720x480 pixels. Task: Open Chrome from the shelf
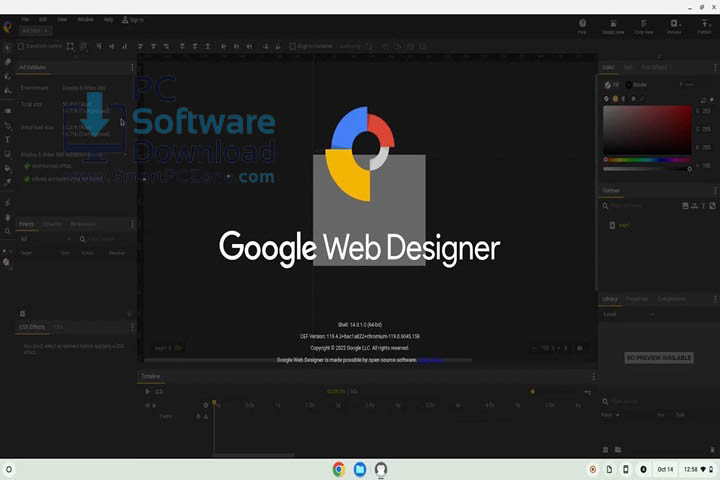[x=339, y=469]
